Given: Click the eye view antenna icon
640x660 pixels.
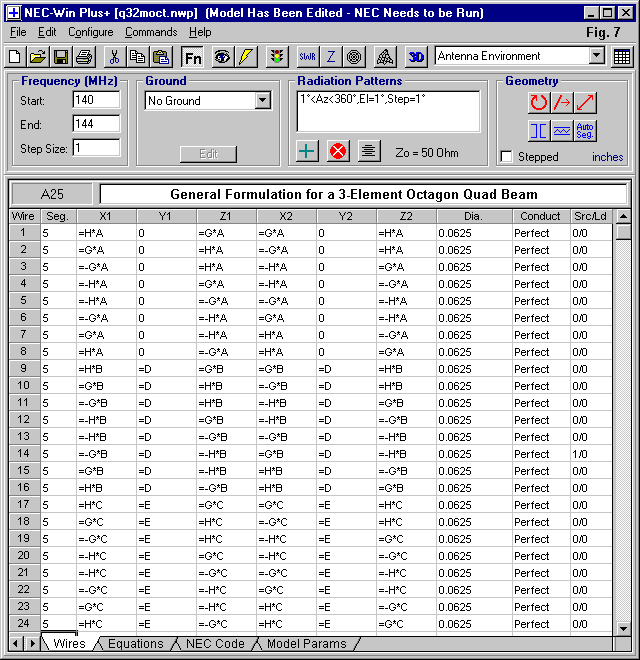Looking at the screenshot, I should tap(222, 57).
